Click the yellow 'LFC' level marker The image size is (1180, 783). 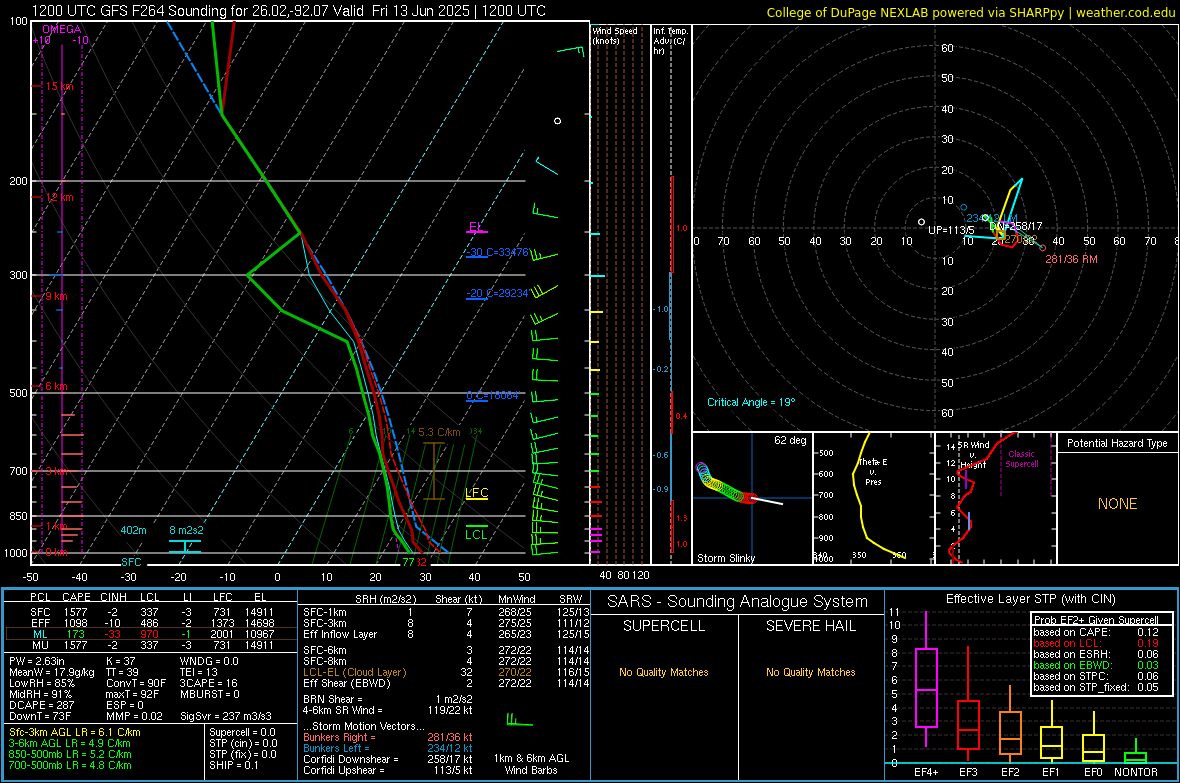coord(476,493)
